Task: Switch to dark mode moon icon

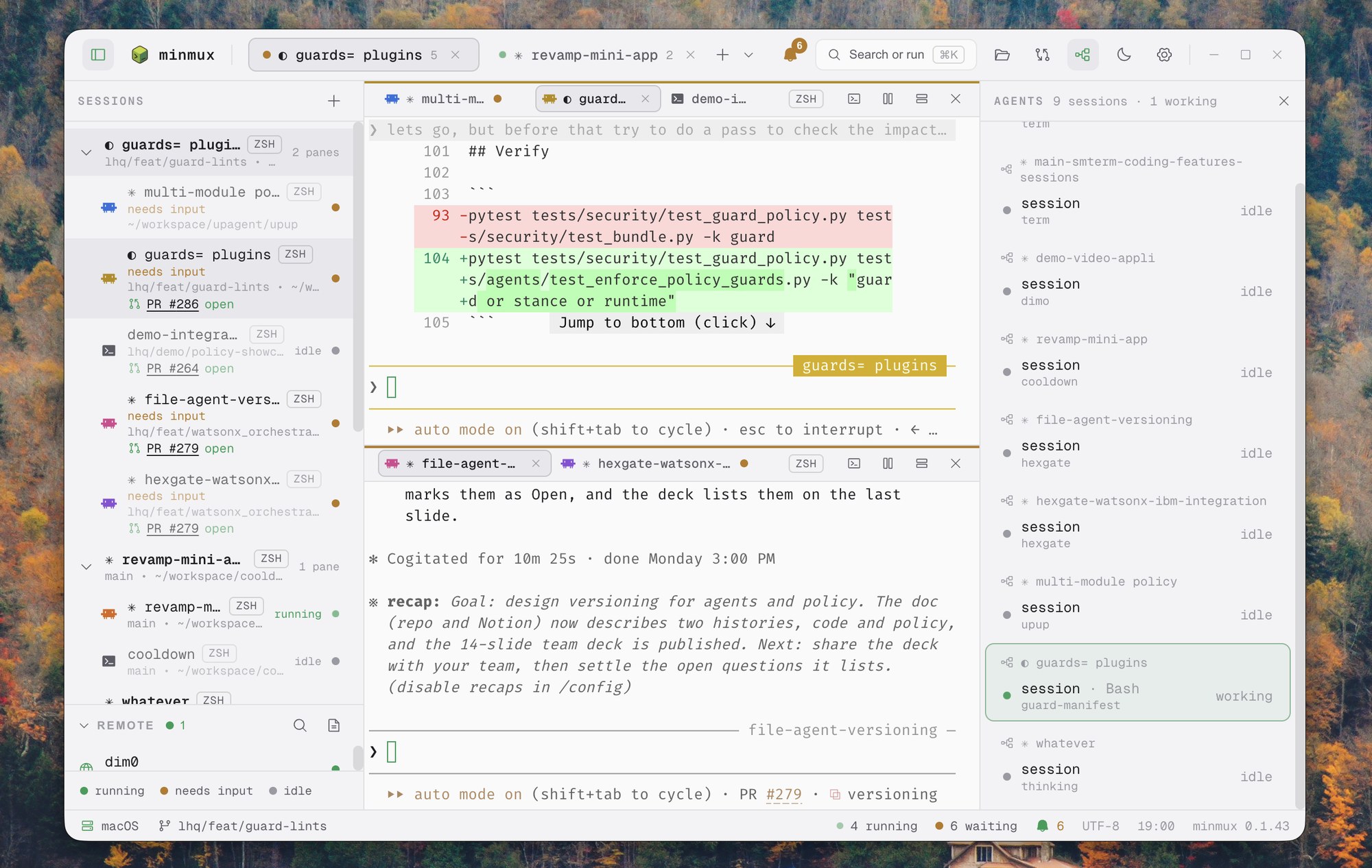Action: point(1124,55)
